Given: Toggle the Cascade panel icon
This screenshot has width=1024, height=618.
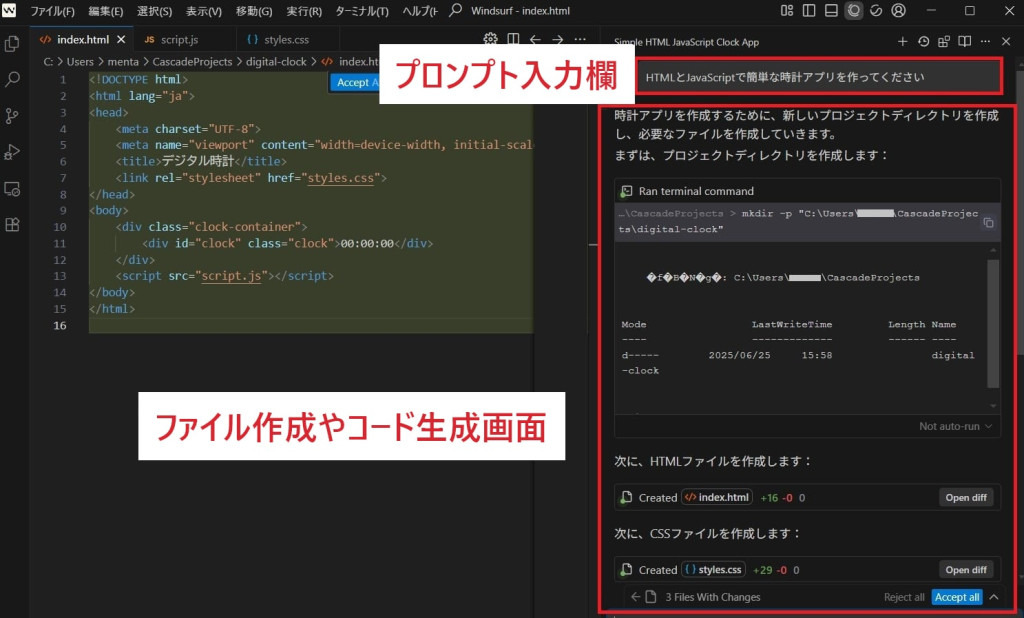Looking at the screenshot, I should tap(854, 10).
